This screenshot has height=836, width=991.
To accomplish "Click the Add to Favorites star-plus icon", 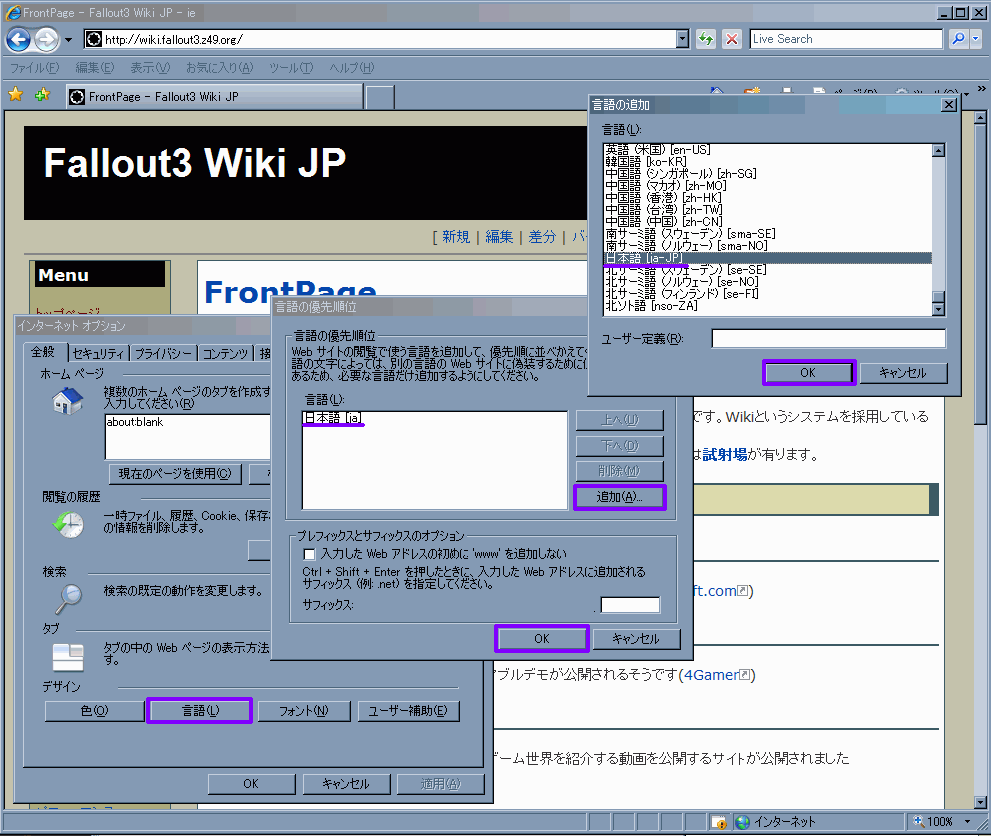I will coord(42,95).
